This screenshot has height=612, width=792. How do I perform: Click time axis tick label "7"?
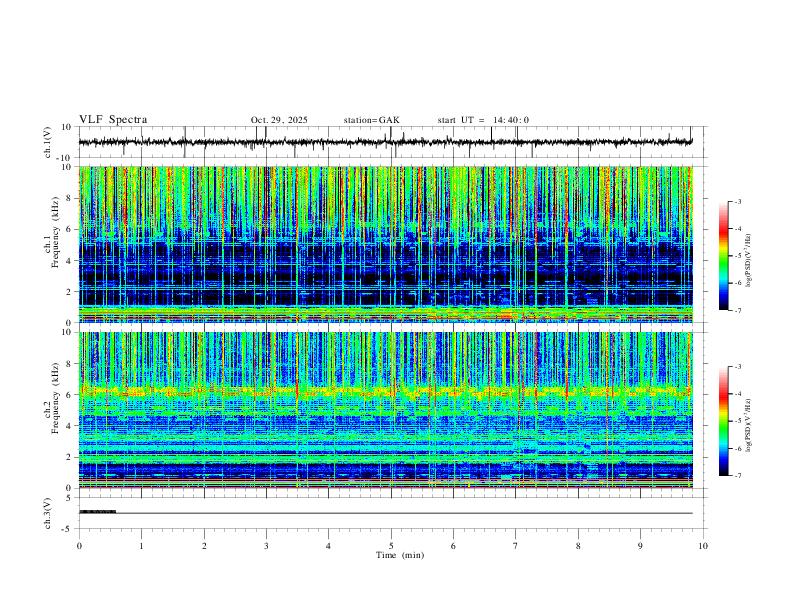pyautogui.click(x=516, y=546)
